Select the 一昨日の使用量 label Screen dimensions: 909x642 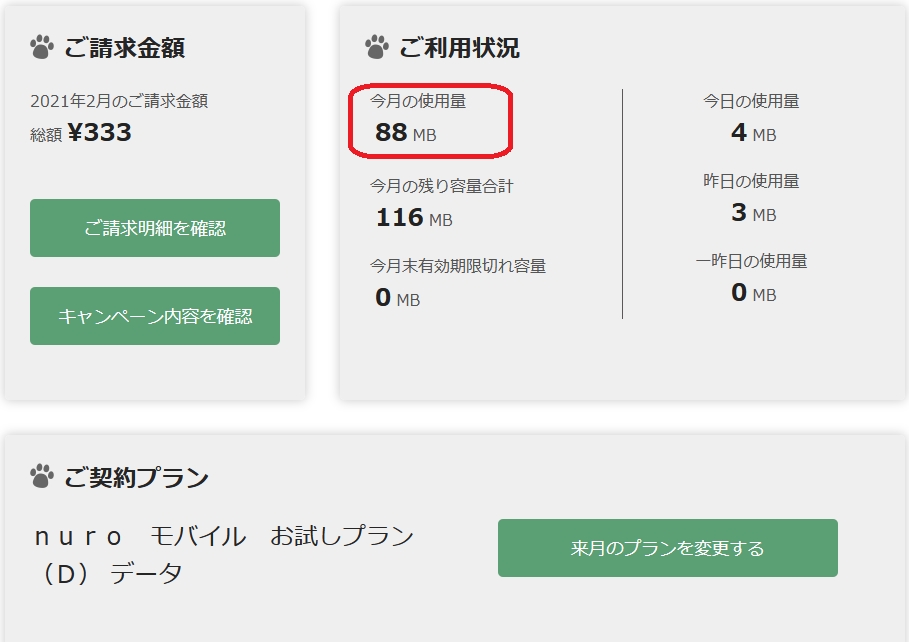click(x=751, y=261)
